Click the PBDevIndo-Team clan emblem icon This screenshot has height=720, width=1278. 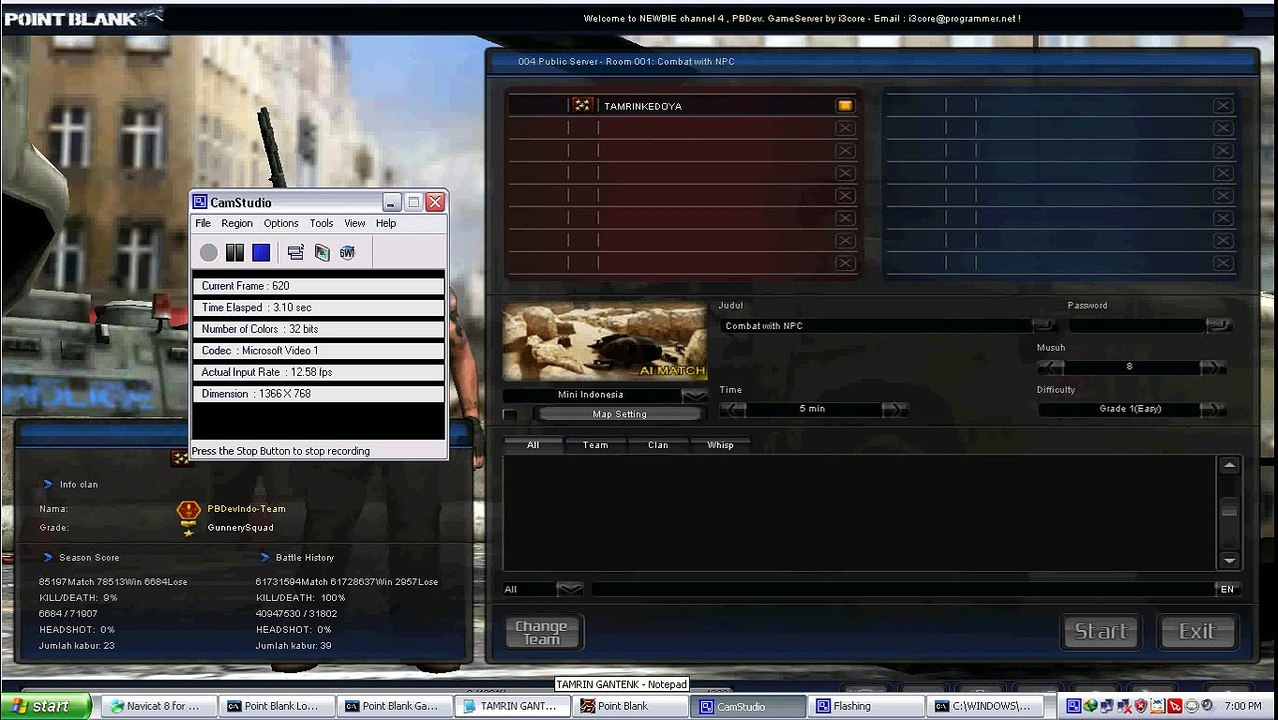point(188,509)
